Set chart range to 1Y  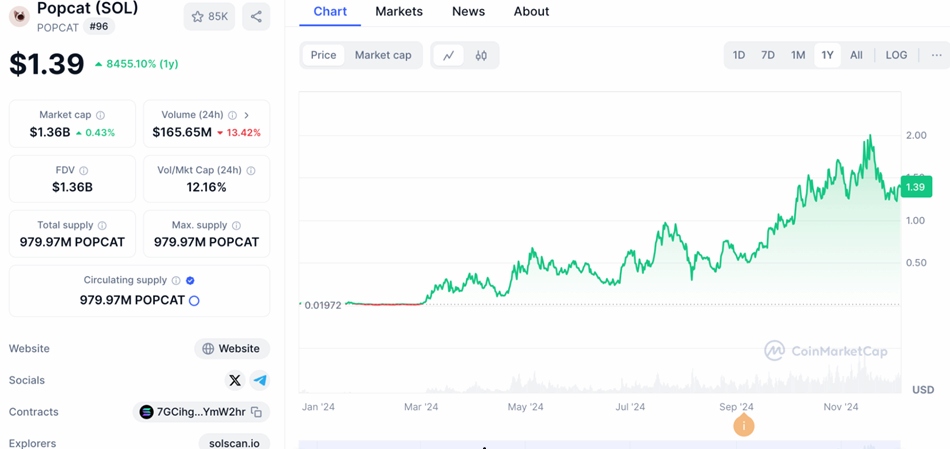point(828,55)
